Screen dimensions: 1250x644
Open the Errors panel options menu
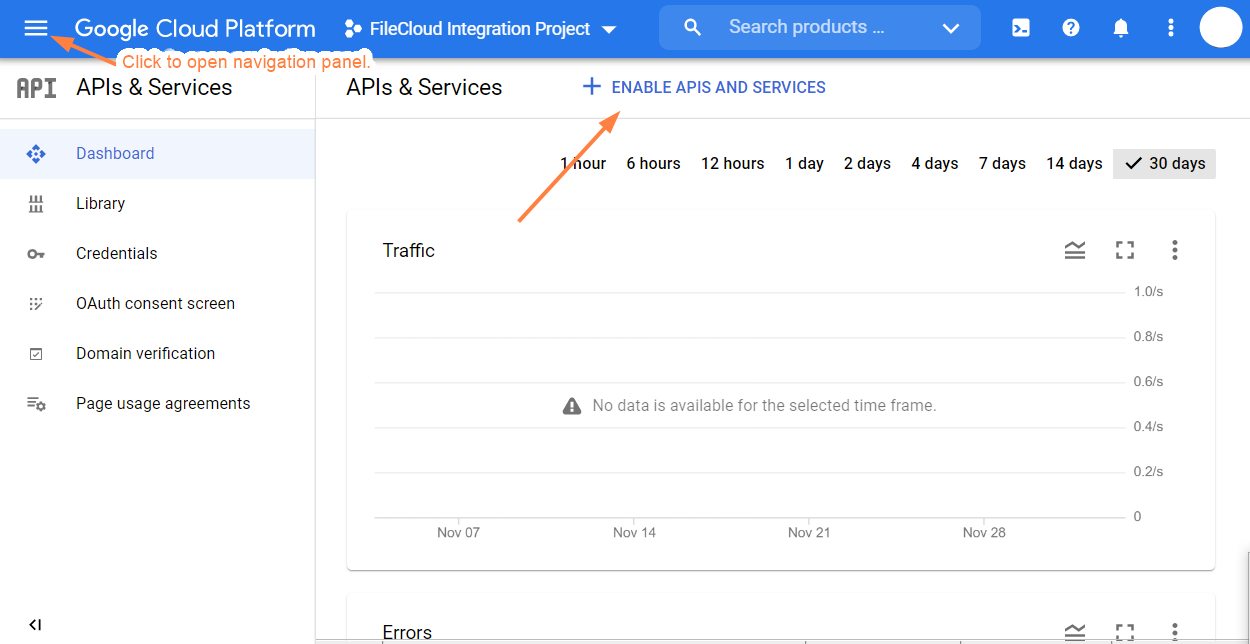pyautogui.click(x=1174, y=633)
